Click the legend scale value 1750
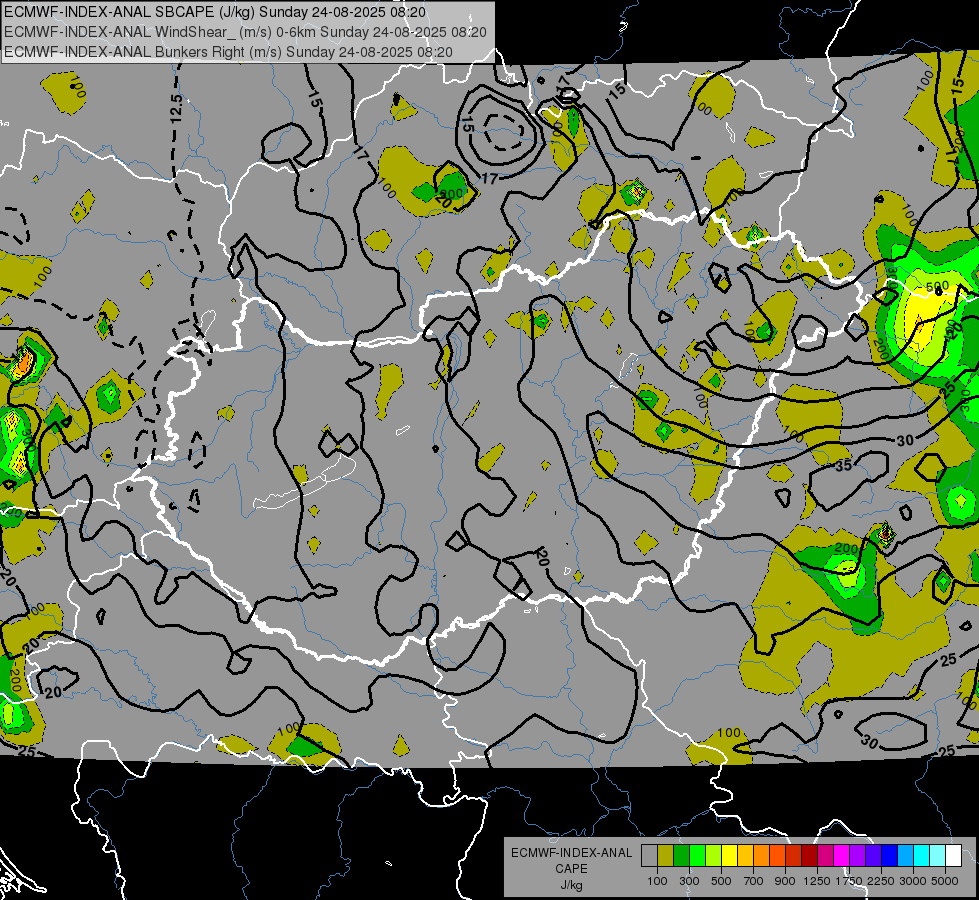 [849, 881]
